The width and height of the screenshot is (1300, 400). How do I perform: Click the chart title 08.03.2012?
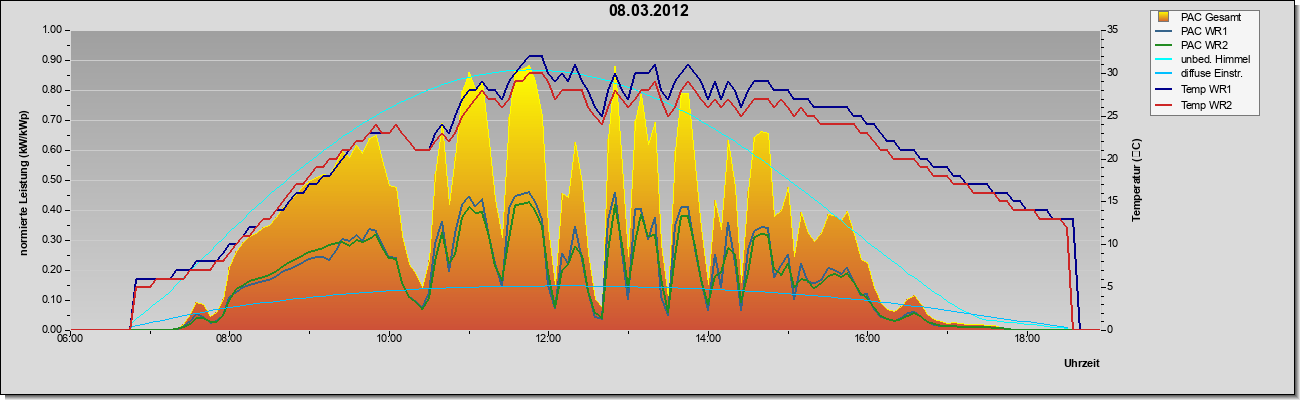[649, 11]
